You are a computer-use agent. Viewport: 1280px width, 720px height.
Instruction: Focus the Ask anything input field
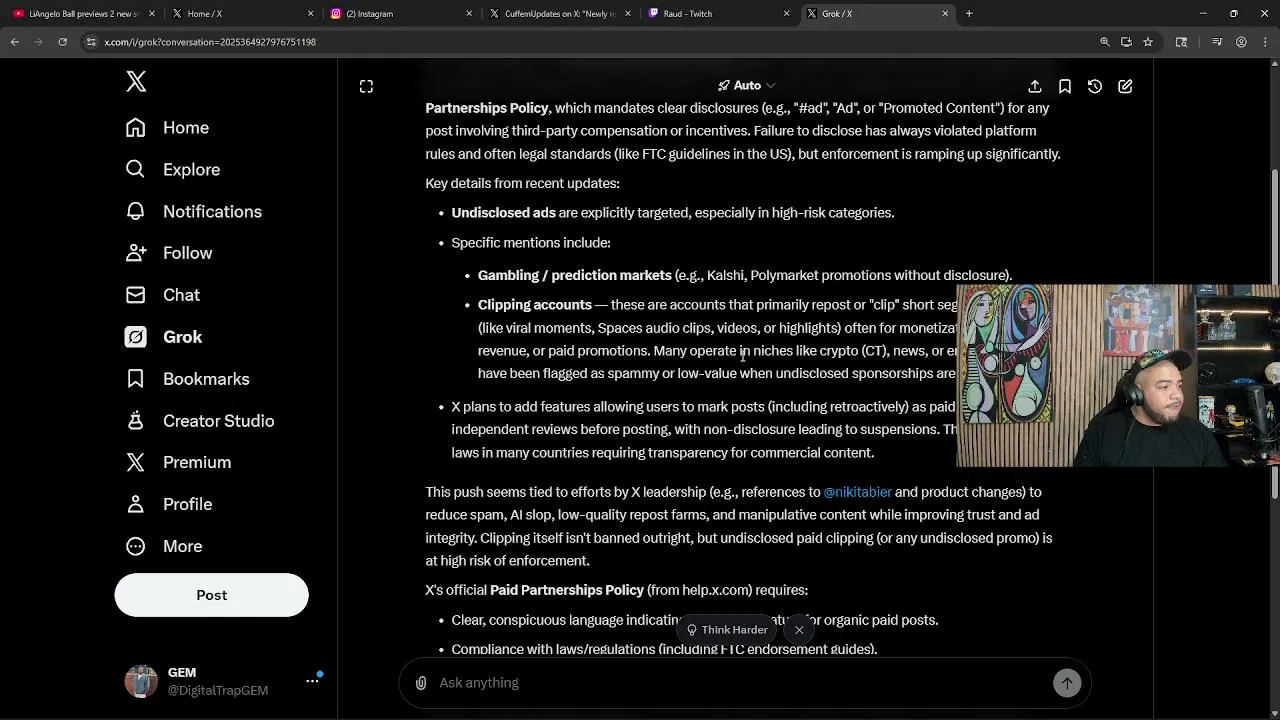click(740, 683)
